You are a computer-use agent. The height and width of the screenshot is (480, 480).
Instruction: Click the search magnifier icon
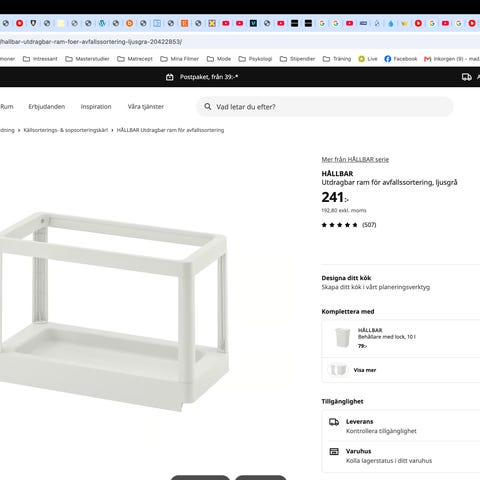click(208, 107)
